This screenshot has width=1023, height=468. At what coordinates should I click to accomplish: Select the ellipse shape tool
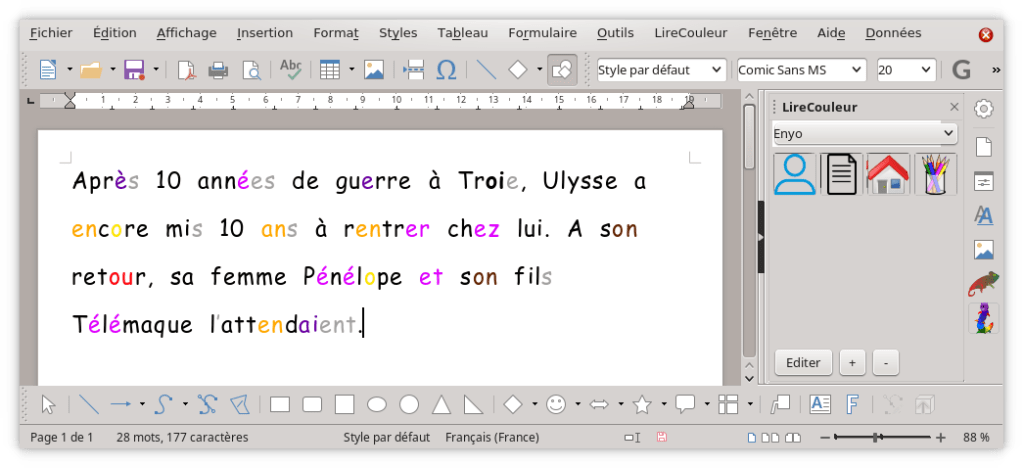pyautogui.click(x=377, y=404)
